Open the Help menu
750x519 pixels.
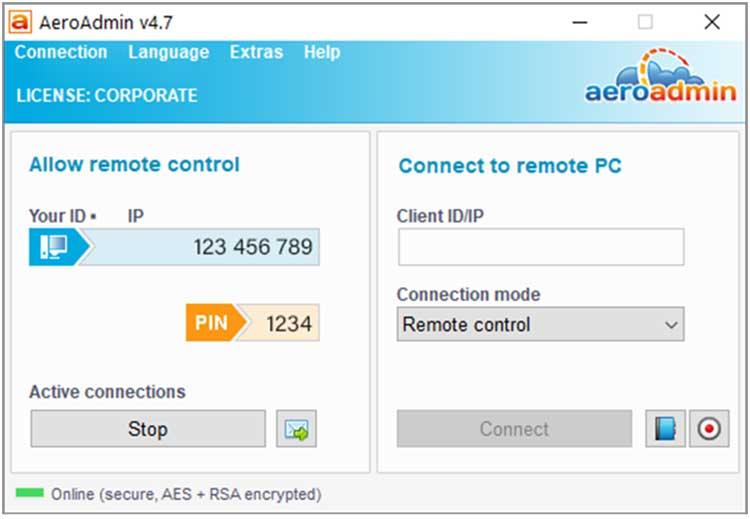pos(322,52)
